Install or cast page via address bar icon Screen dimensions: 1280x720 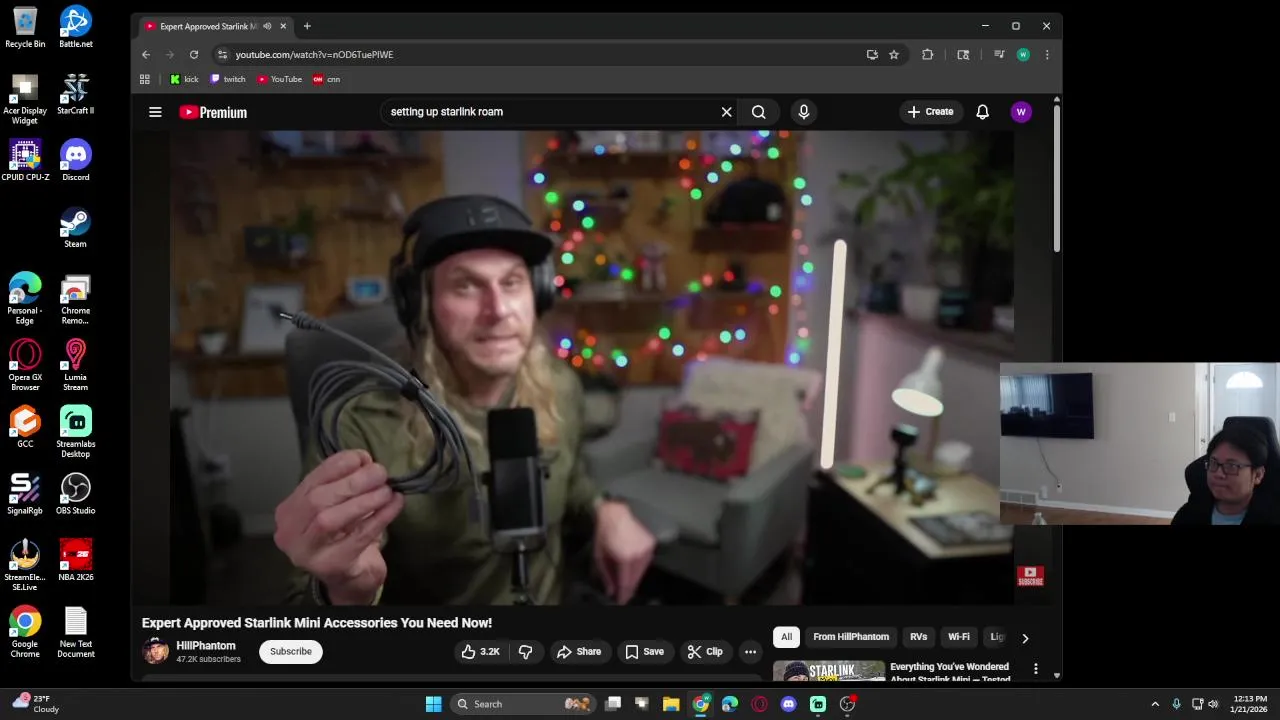(x=872, y=55)
